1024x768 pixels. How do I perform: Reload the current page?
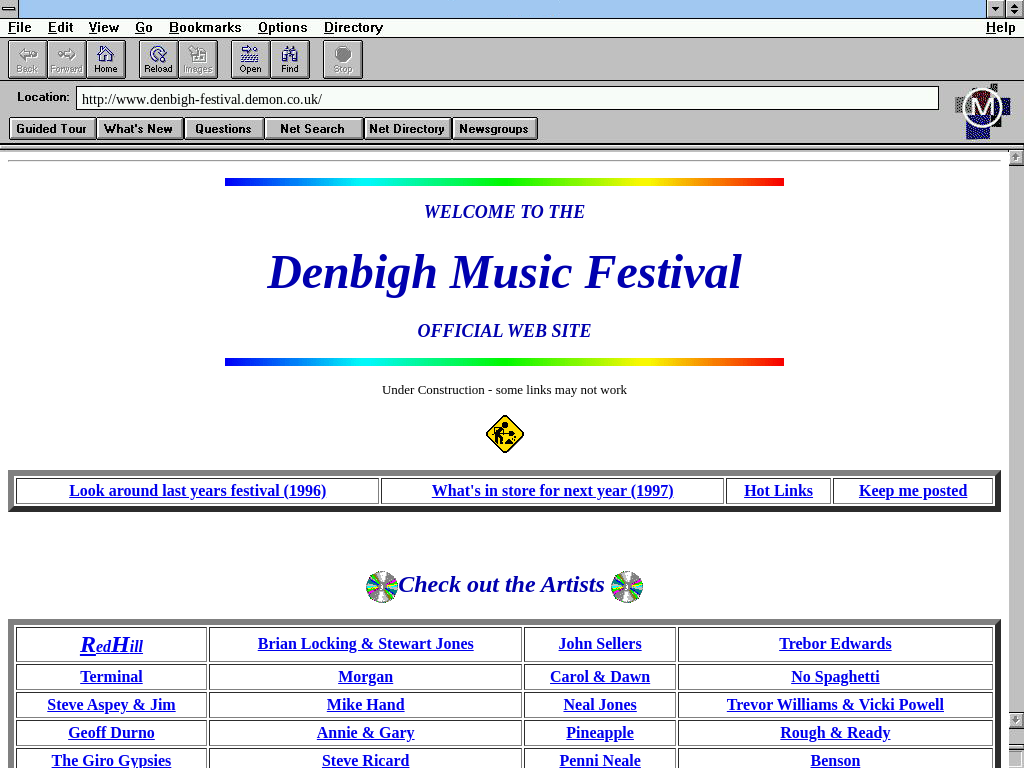coord(158,59)
